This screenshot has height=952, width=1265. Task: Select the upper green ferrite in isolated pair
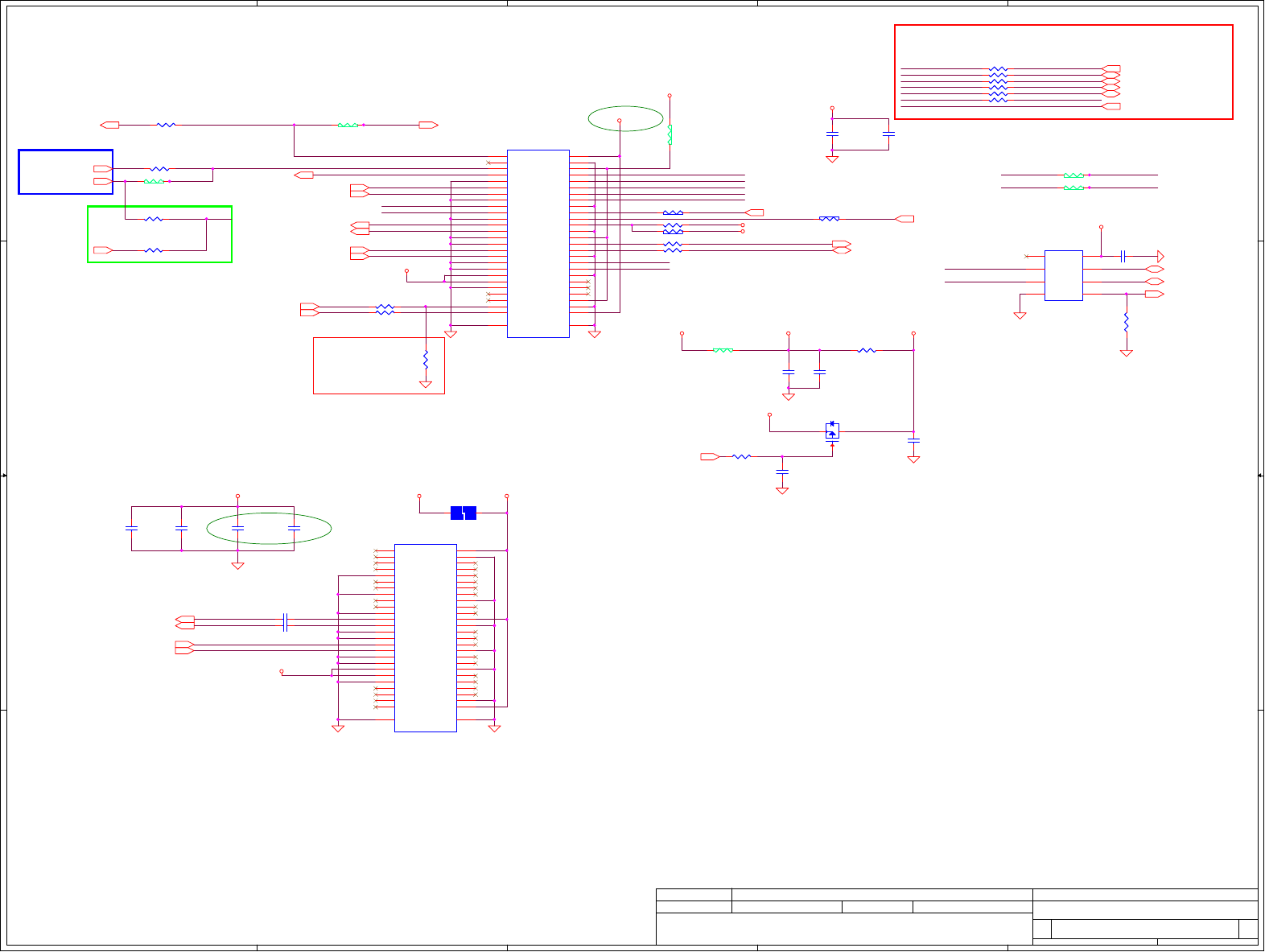[x=1073, y=175]
